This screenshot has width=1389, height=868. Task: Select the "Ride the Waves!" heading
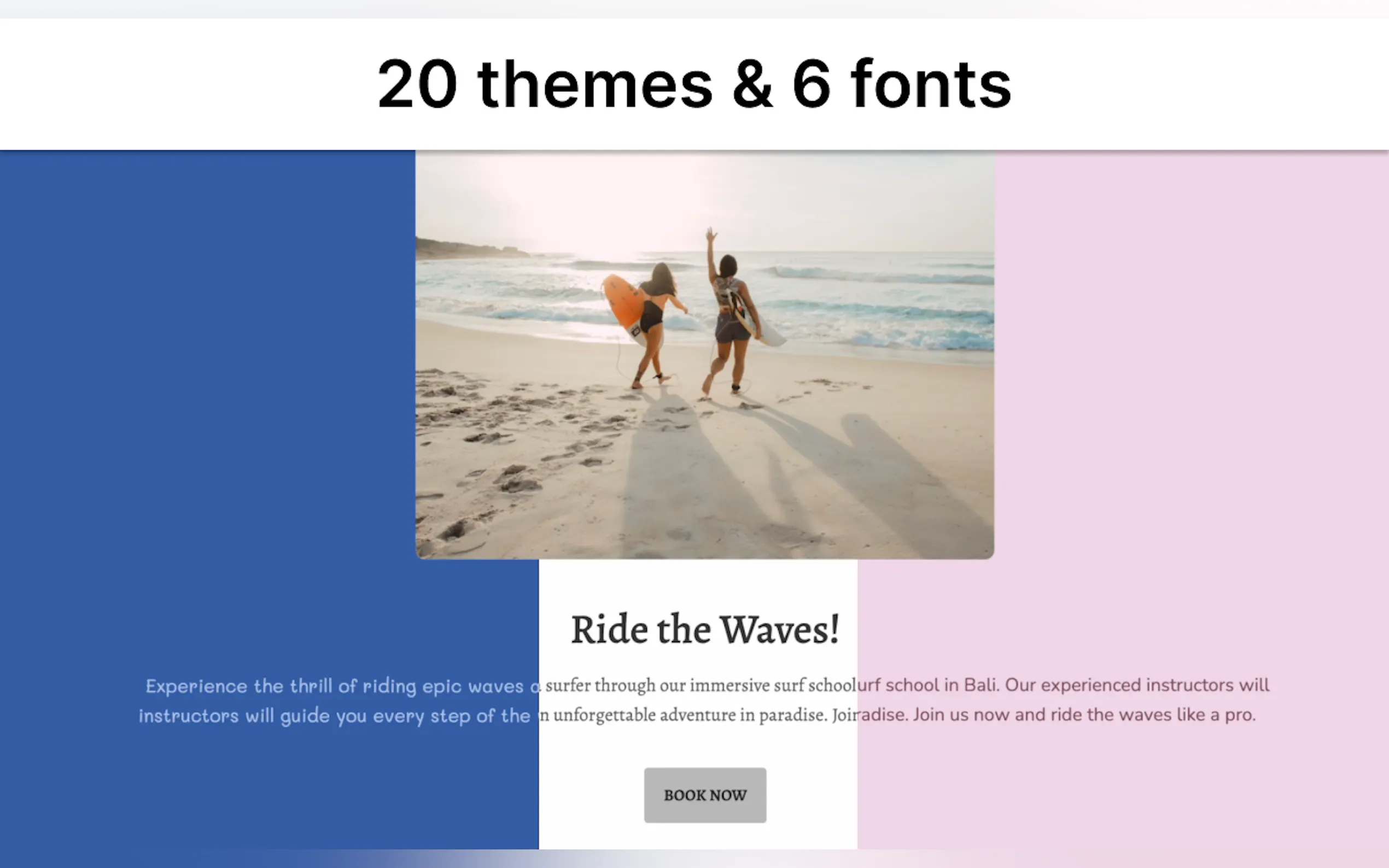click(704, 629)
